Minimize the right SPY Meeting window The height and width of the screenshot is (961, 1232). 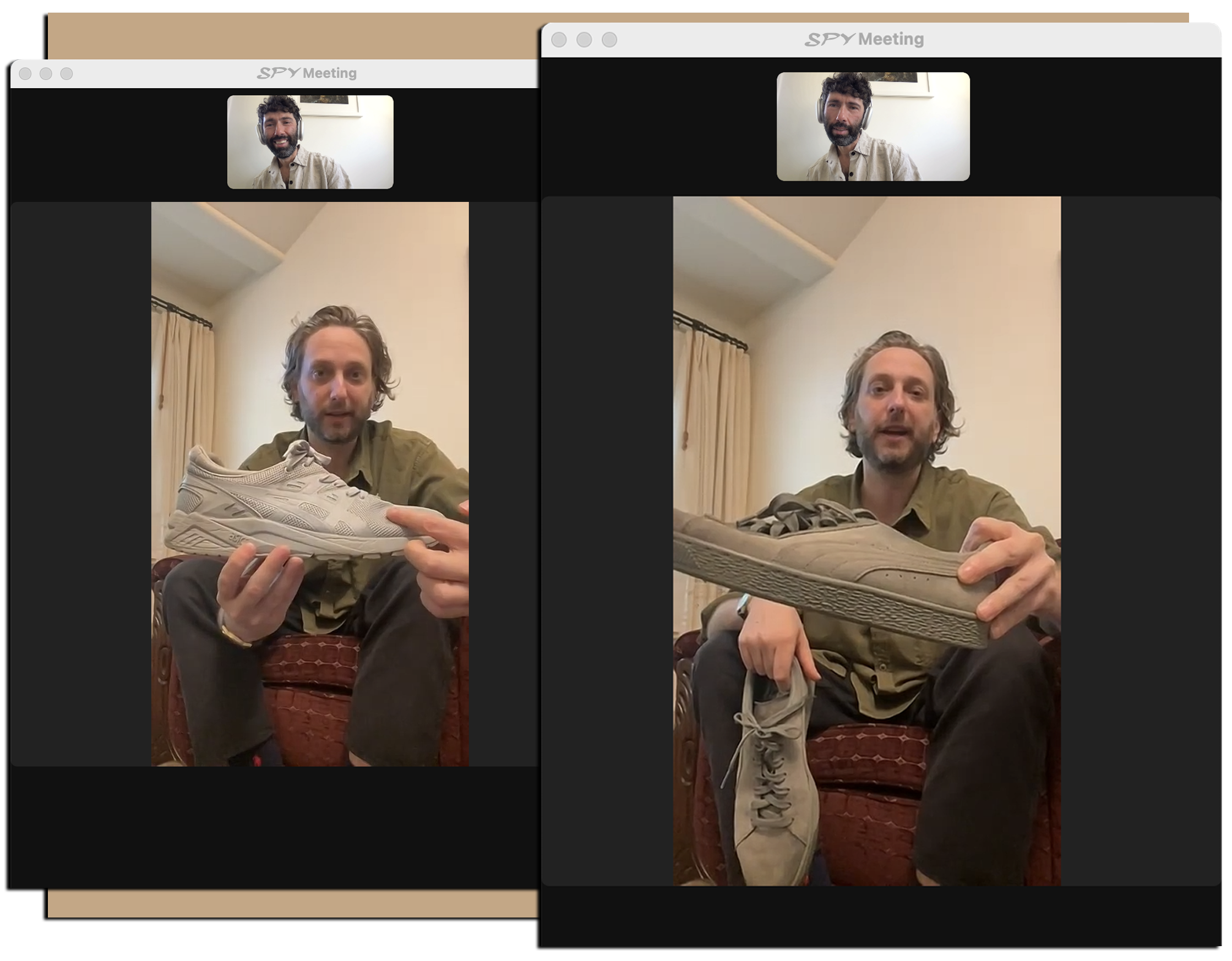pyautogui.click(x=585, y=40)
